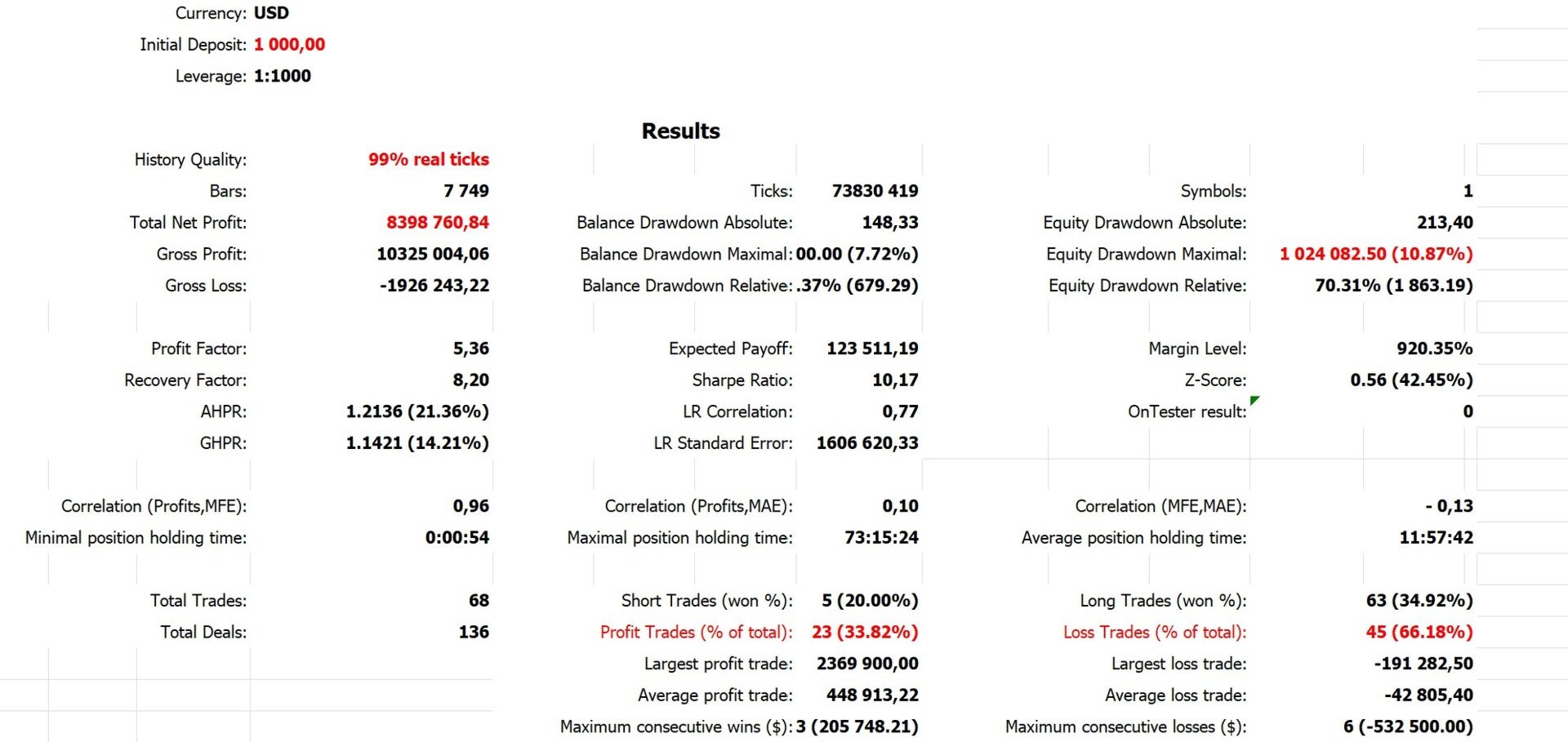
Task: Select the Sharpe Ratio value 10,17
Action: (x=894, y=380)
